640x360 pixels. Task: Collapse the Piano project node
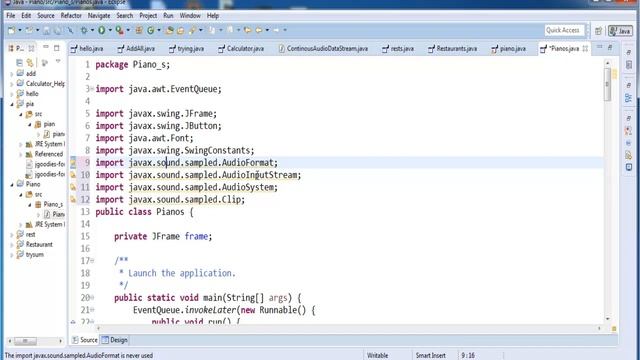coord(11,184)
